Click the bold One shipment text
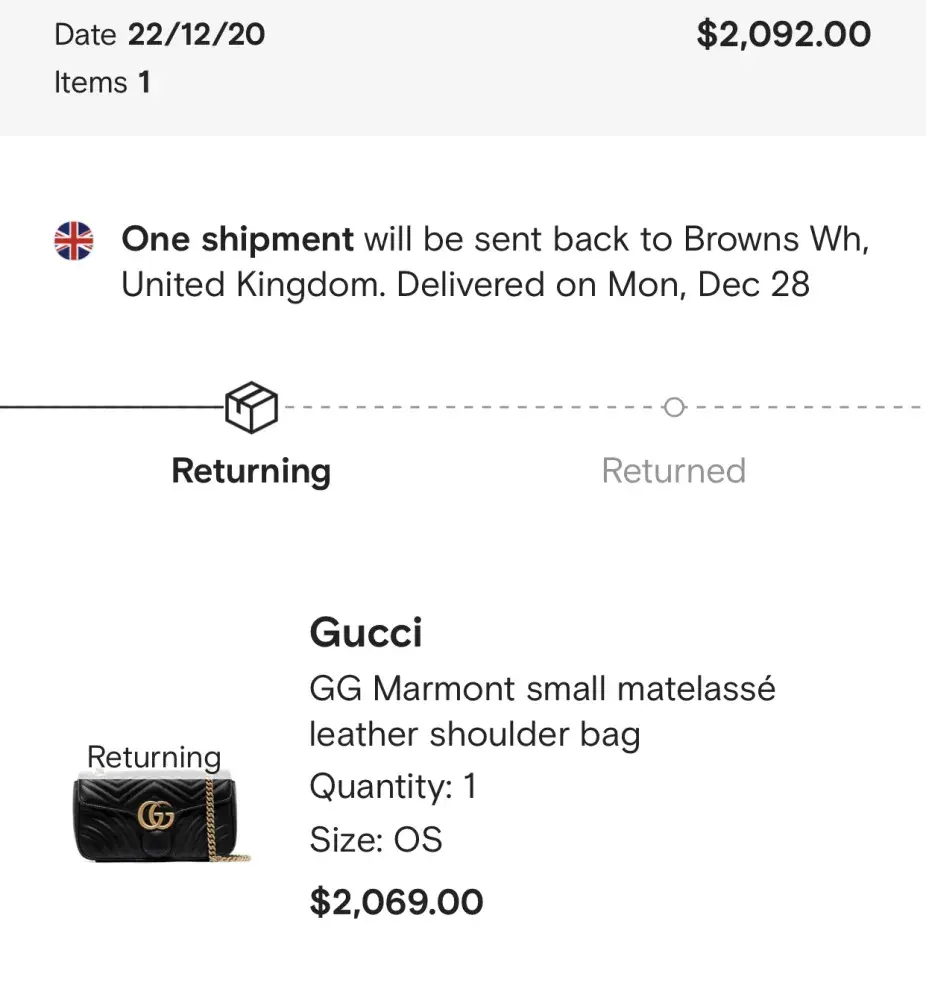The width and height of the screenshot is (926, 1000). 237,240
